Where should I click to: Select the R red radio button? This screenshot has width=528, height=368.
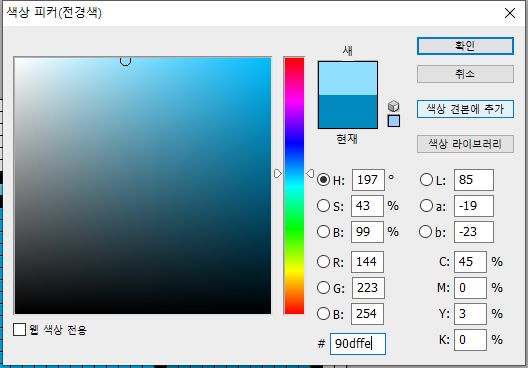[x=323, y=262]
